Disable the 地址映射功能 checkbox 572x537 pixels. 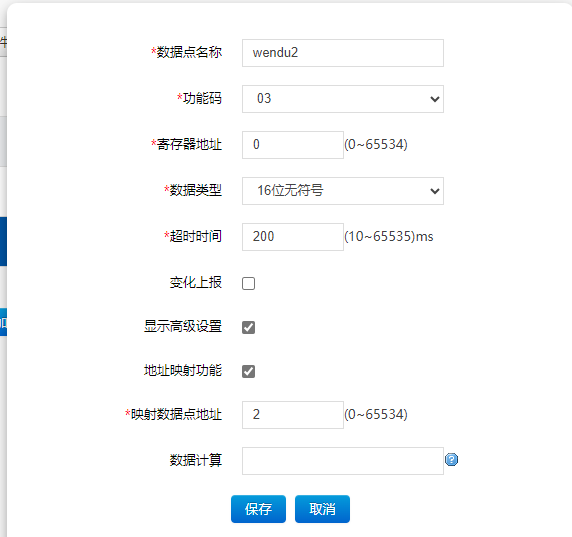click(x=248, y=371)
